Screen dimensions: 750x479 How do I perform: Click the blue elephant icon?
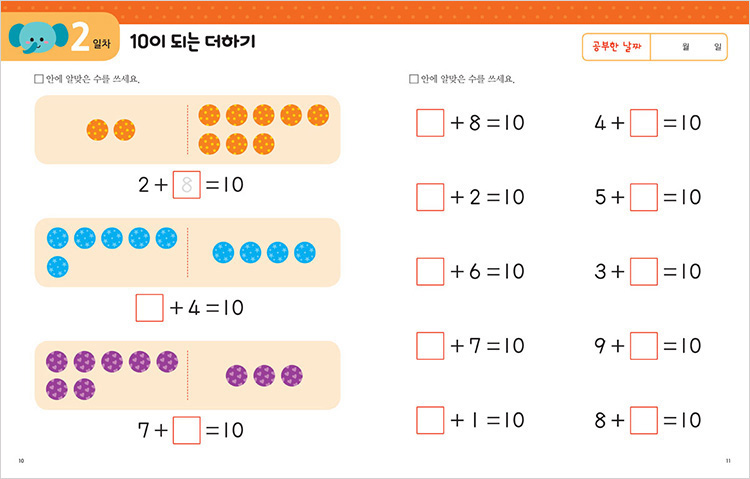click(x=38, y=37)
